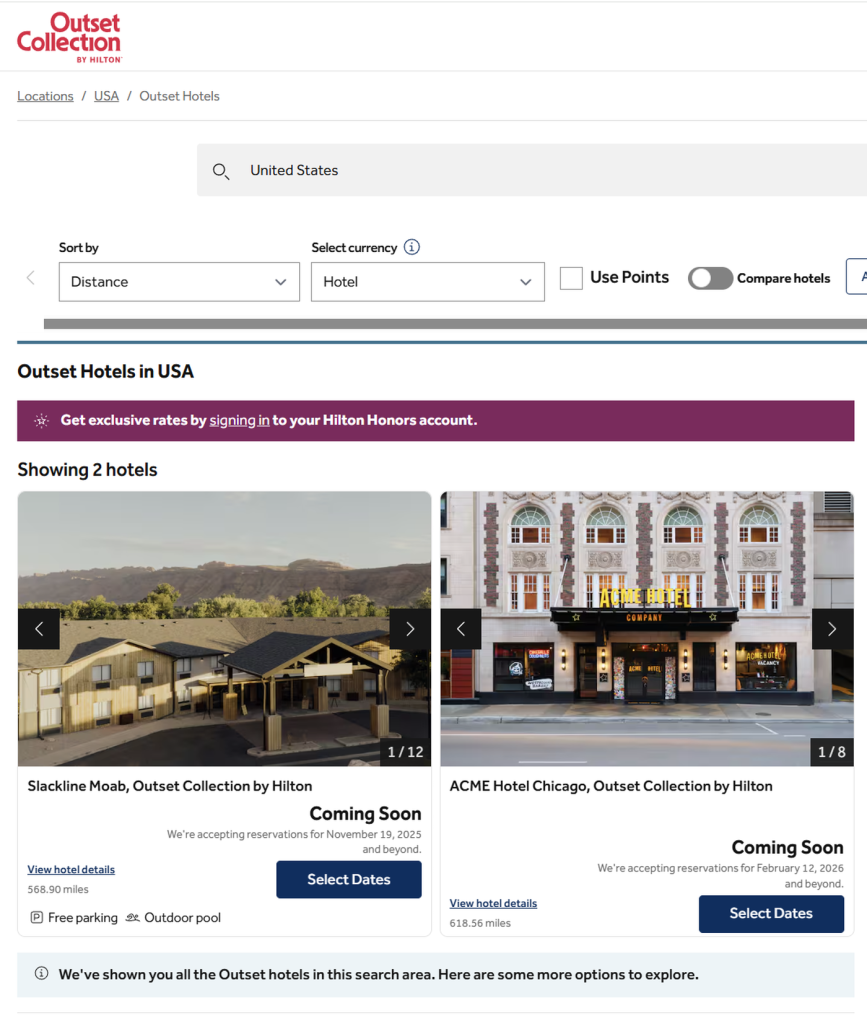Toggle the Compare hotels switch
Viewport: 867px width, 1024px height.
point(710,278)
